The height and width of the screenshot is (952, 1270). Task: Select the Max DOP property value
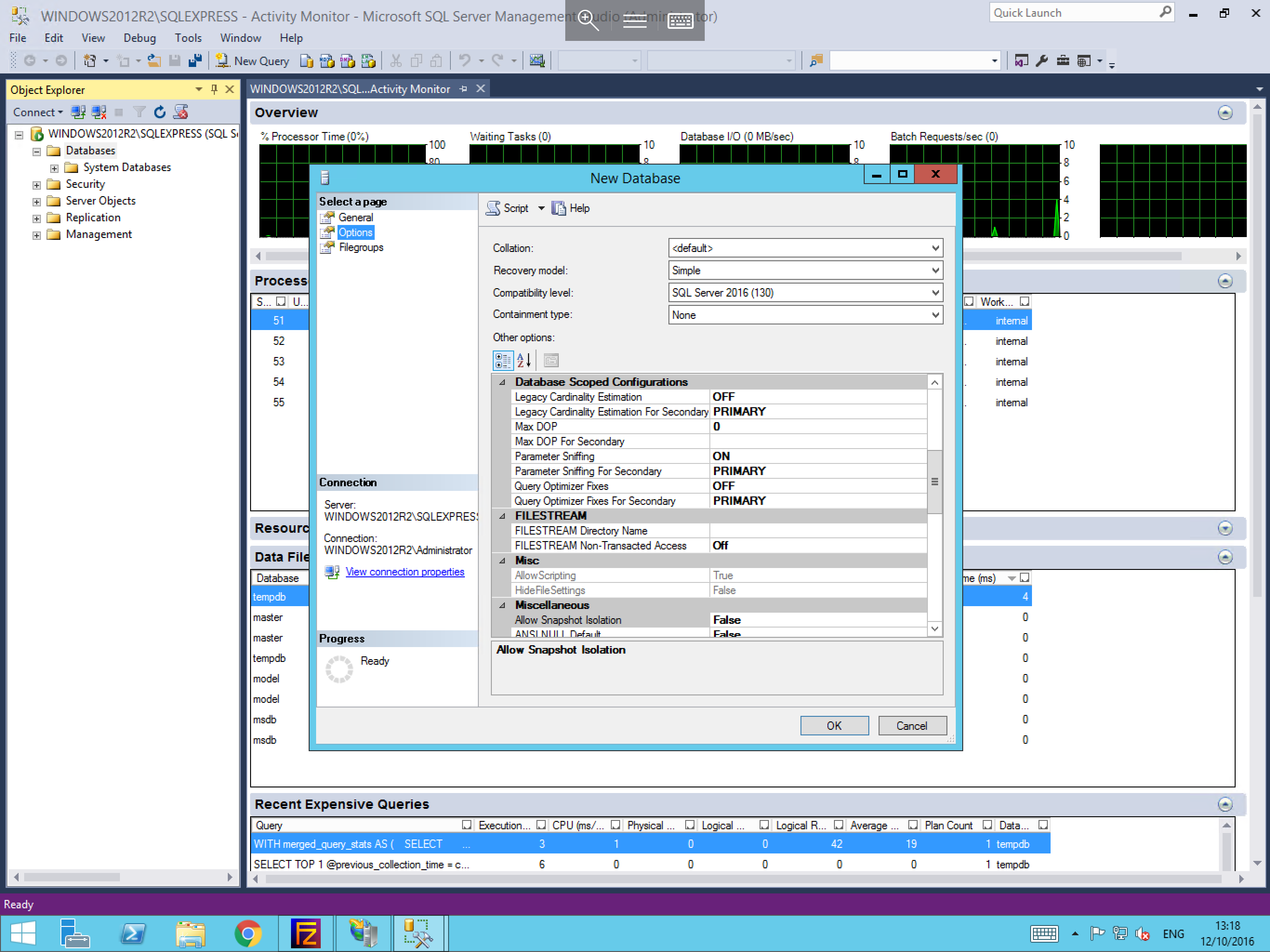click(818, 427)
